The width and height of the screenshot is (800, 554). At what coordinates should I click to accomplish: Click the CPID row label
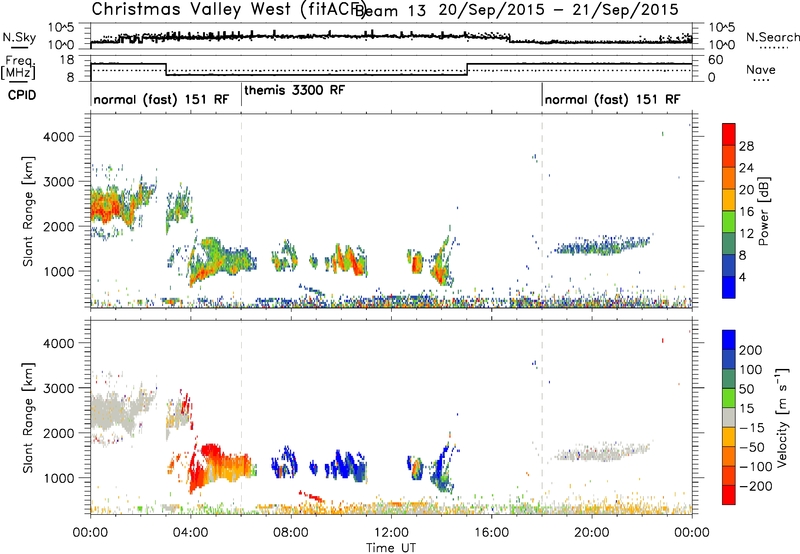[22, 95]
